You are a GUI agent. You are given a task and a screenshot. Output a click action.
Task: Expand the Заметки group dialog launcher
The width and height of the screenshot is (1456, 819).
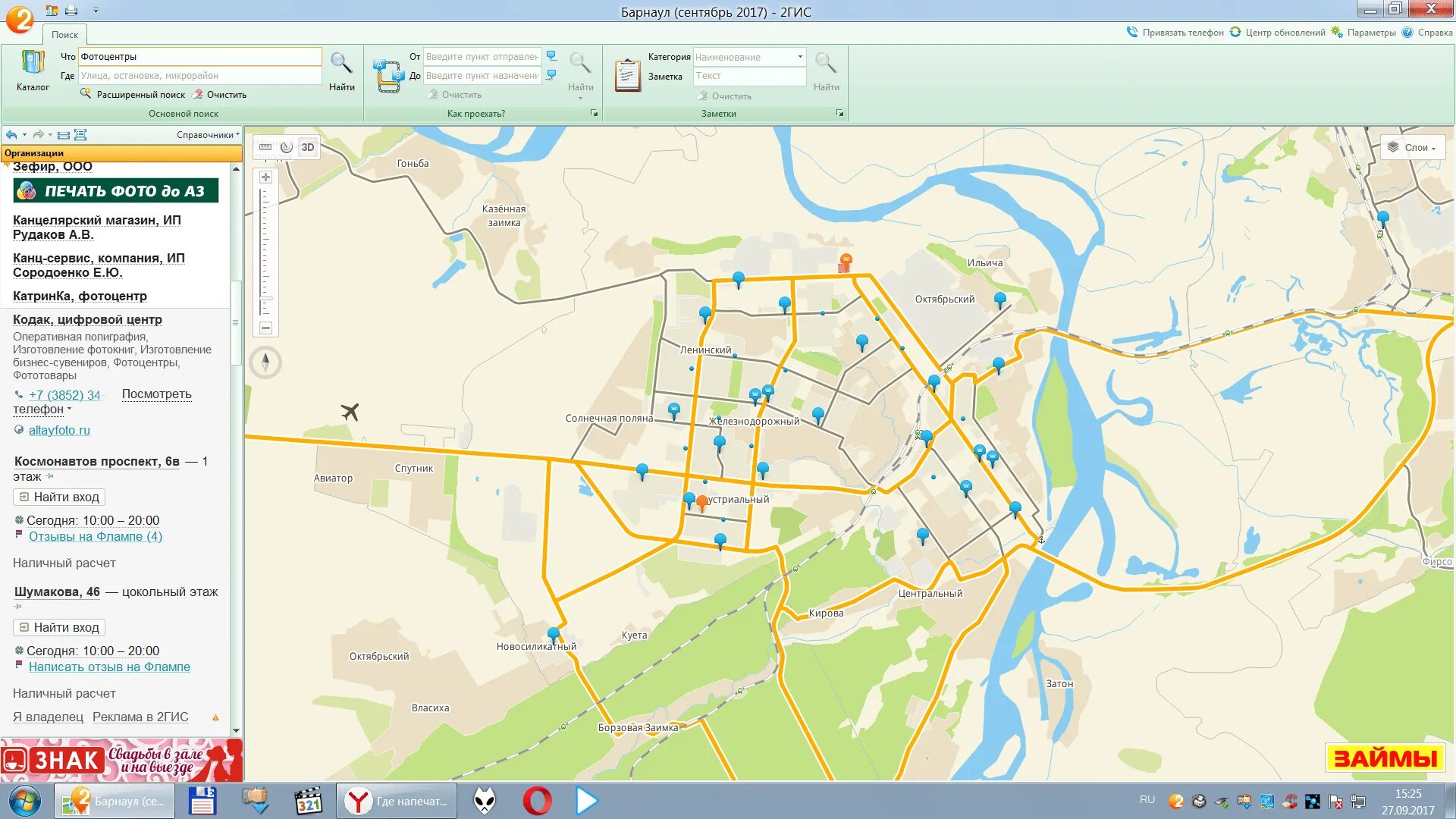(x=839, y=113)
